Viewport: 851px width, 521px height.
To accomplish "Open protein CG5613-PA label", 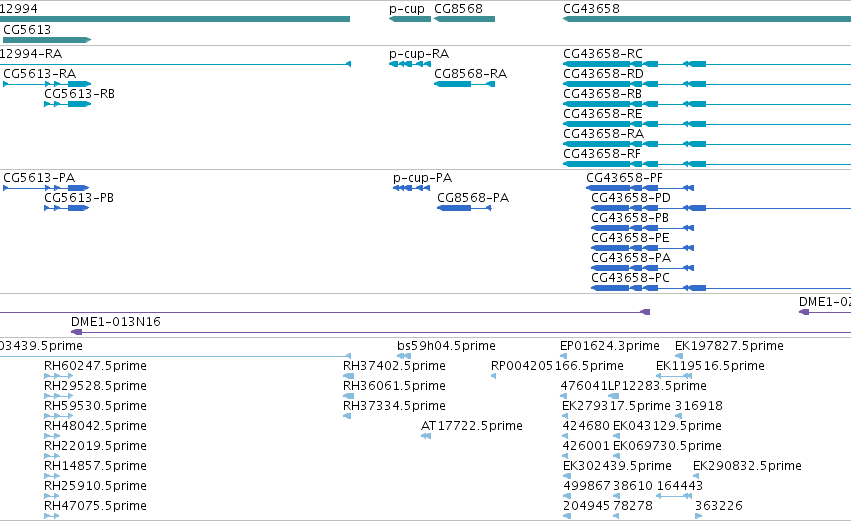I will (39, 177).
